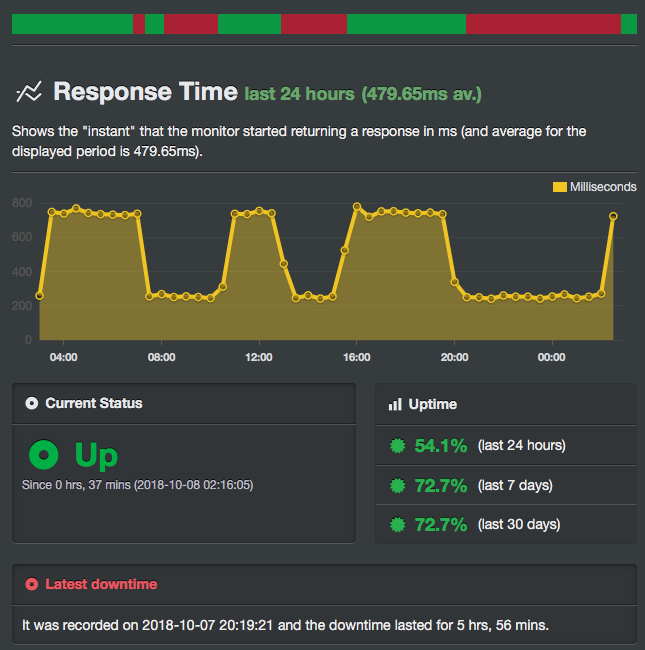645x650 pixels.
Task: Click the green badge beside last 30 days uptime
Action: click(400, 524)
